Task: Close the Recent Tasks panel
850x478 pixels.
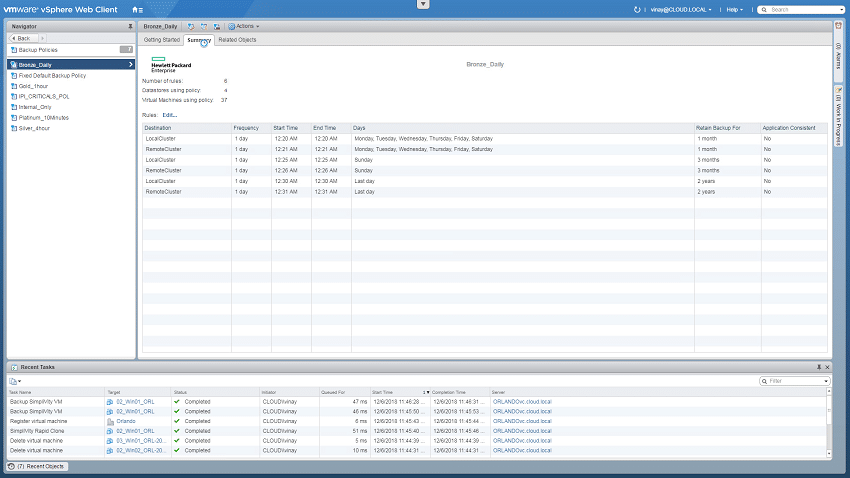Action: tap(827, 367)
